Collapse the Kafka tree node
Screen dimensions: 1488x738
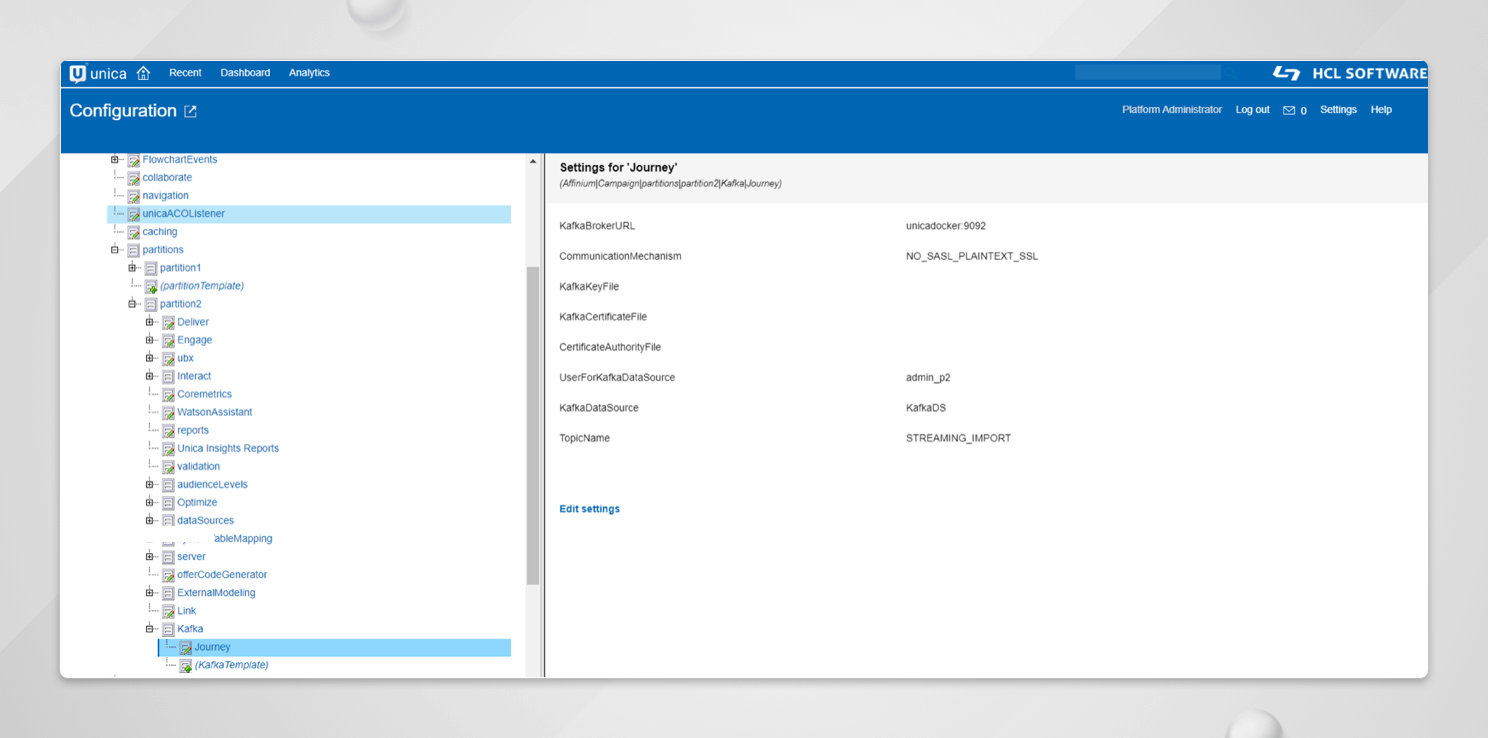pos(150,629)
